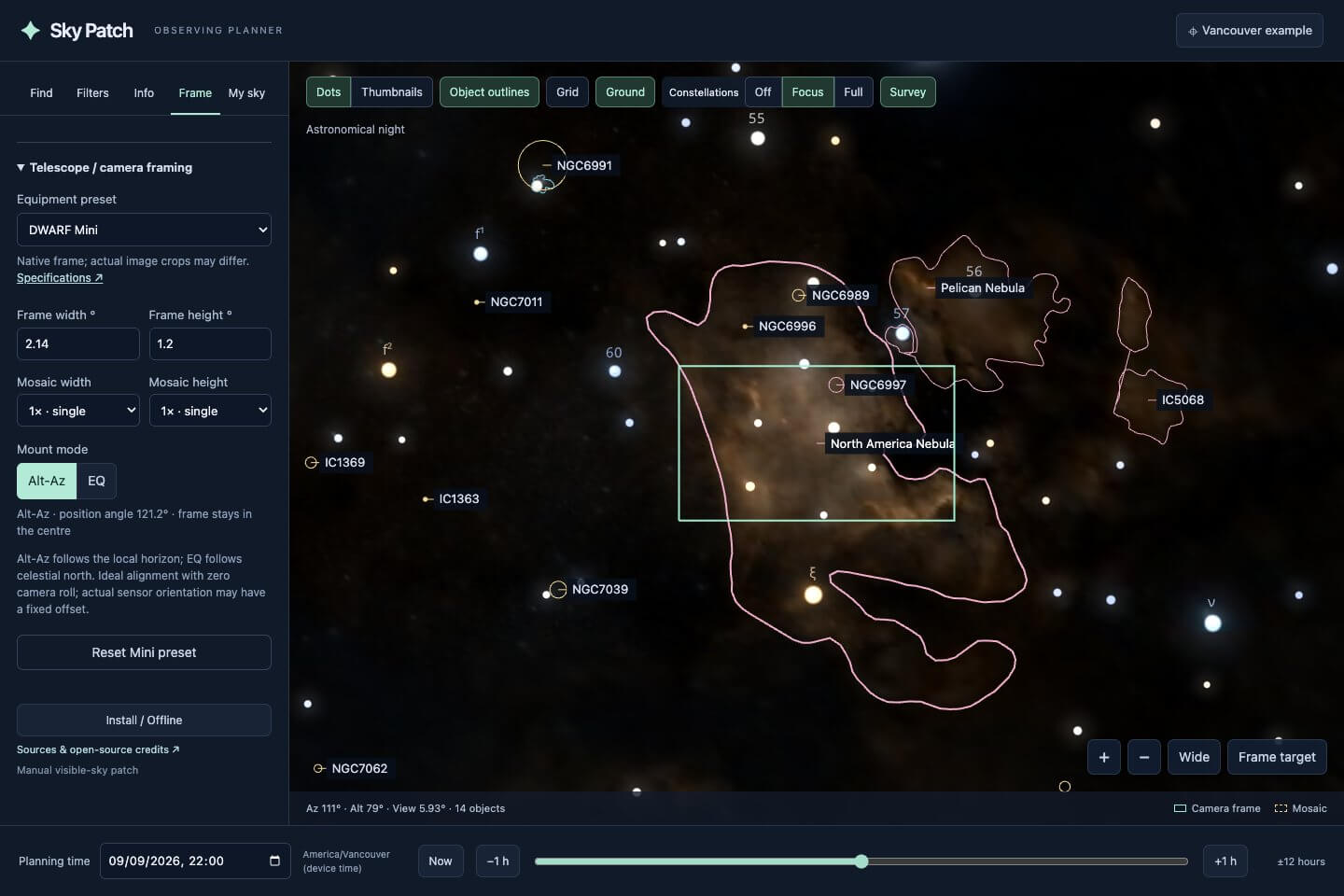This screenshot has width=1344, height=896.
Task: Click the Reset Mini preset button
Action: click(144, 652)
